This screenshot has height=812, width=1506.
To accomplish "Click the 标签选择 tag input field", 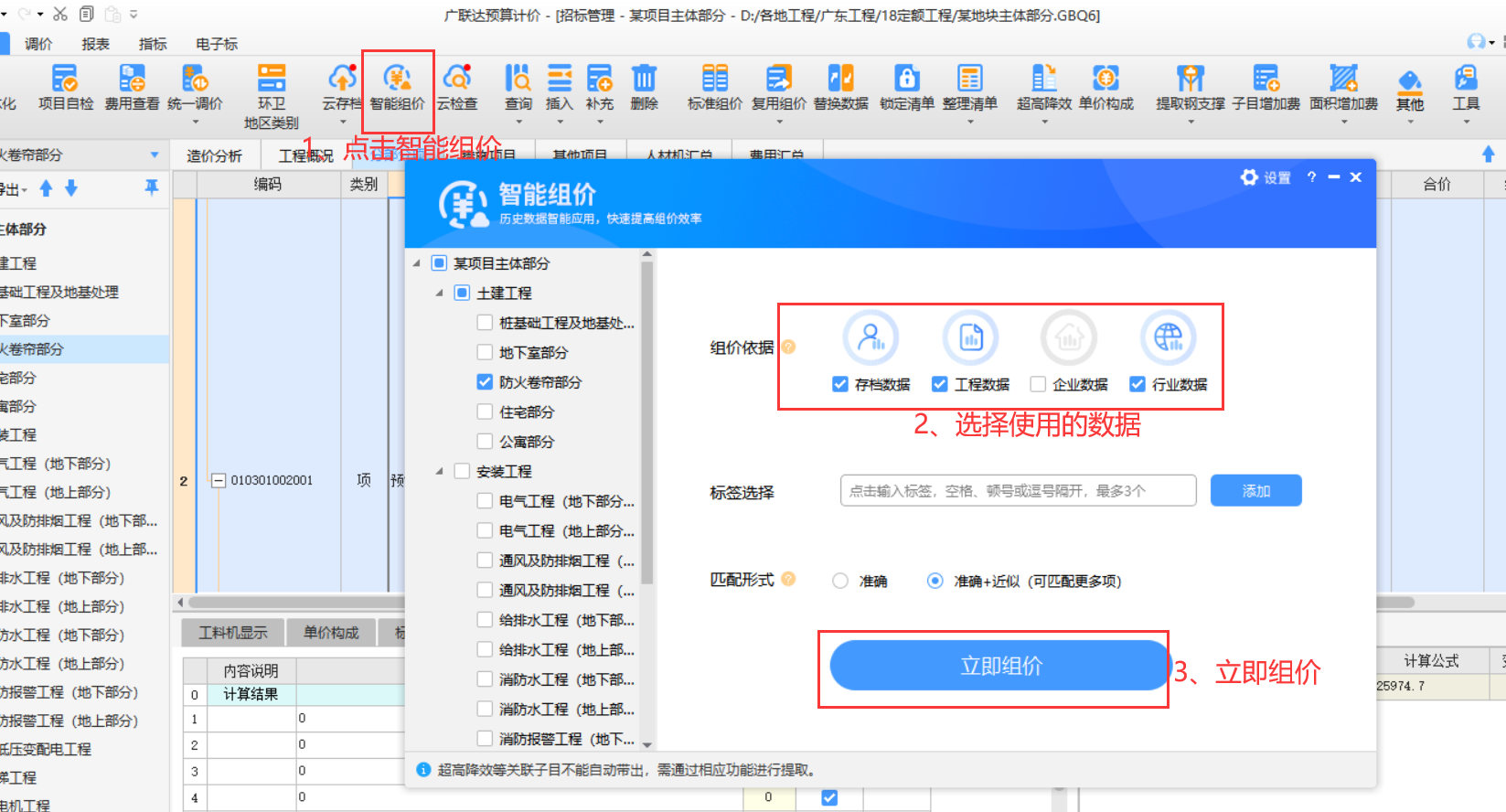I will [x=1018, y=491].
